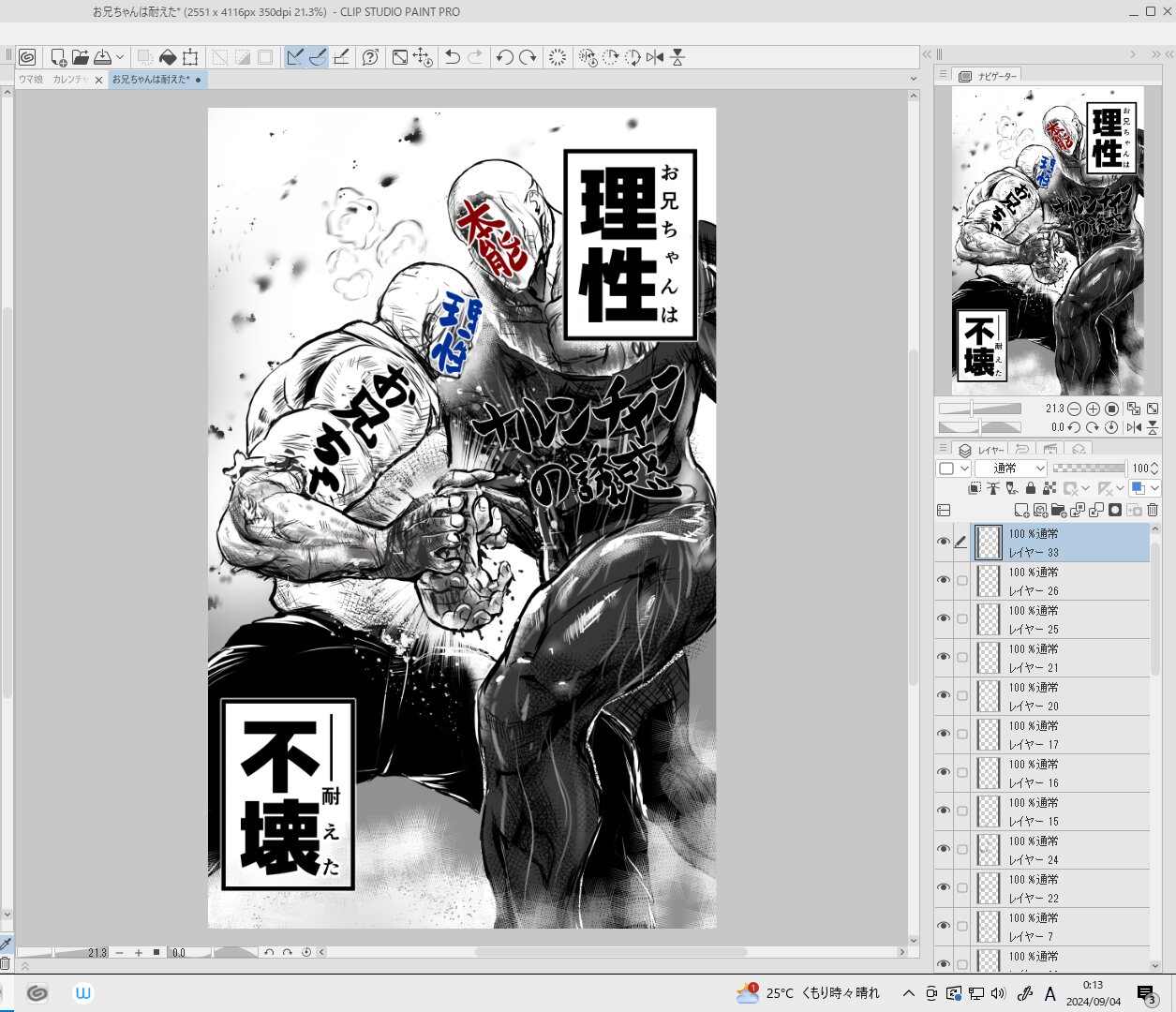
Task: Open the save options dropdown arrow
Action: 120,57
